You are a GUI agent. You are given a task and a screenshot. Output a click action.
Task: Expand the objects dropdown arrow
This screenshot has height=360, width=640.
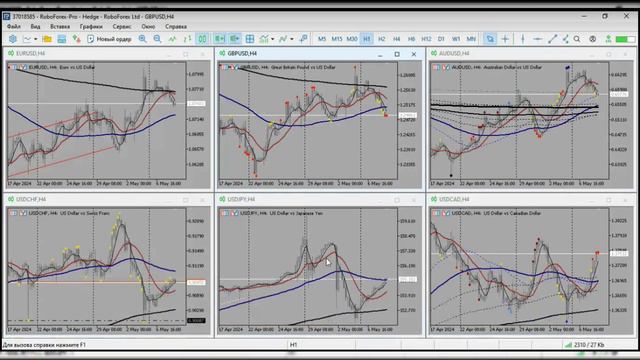click(x=291, y=39)
